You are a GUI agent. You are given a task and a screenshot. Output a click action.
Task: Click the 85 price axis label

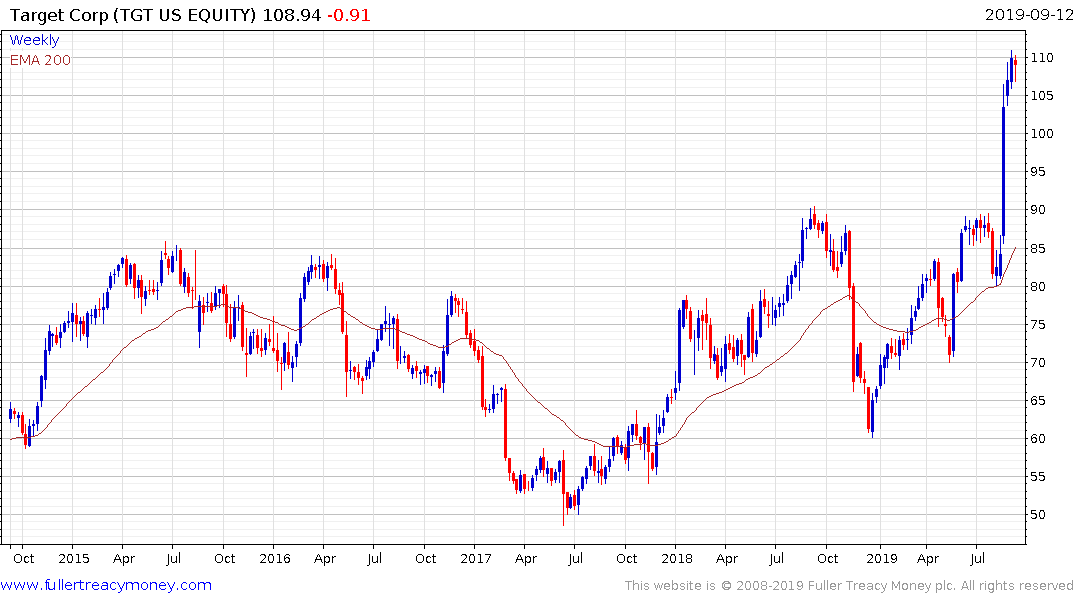click(x=1038, y=248)
